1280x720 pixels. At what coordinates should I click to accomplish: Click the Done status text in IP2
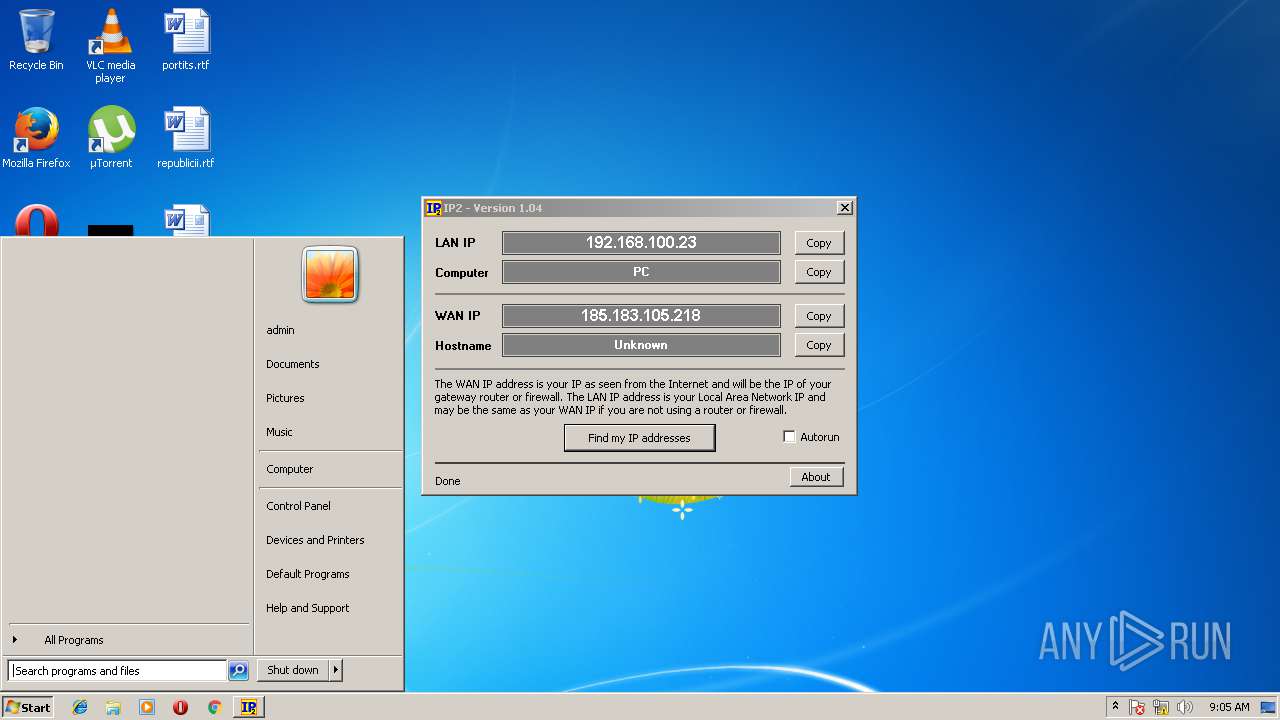click(447, 481)
